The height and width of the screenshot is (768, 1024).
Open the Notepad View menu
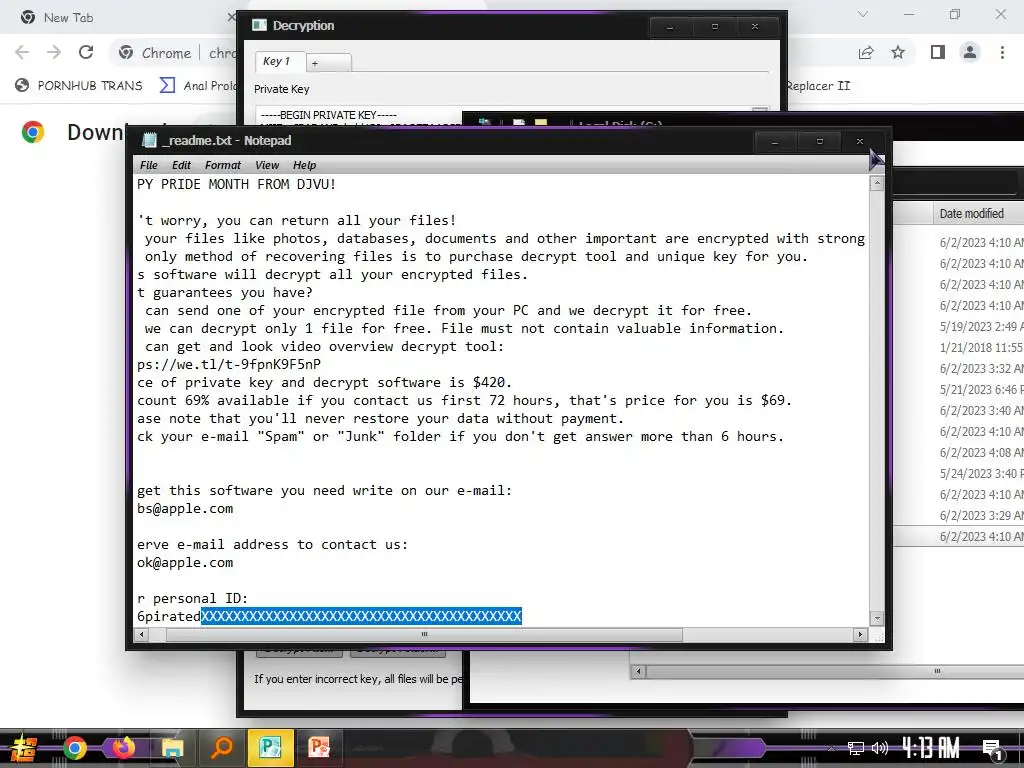pyautogui.click(x=266, y=165)
